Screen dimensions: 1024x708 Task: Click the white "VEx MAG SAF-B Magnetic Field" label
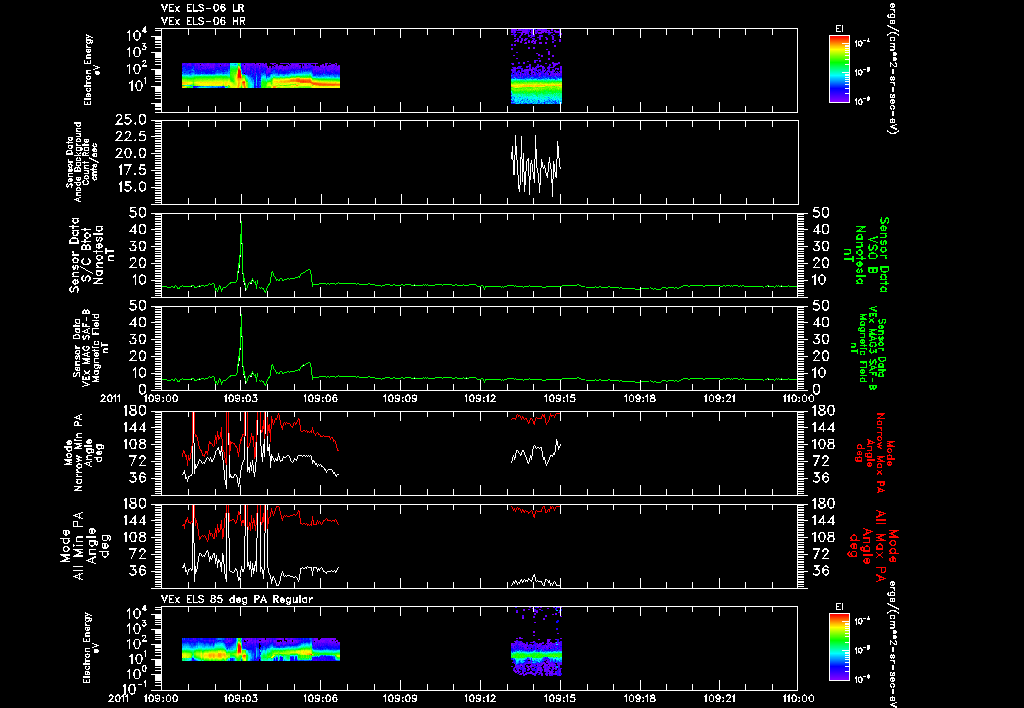point(91,346)
